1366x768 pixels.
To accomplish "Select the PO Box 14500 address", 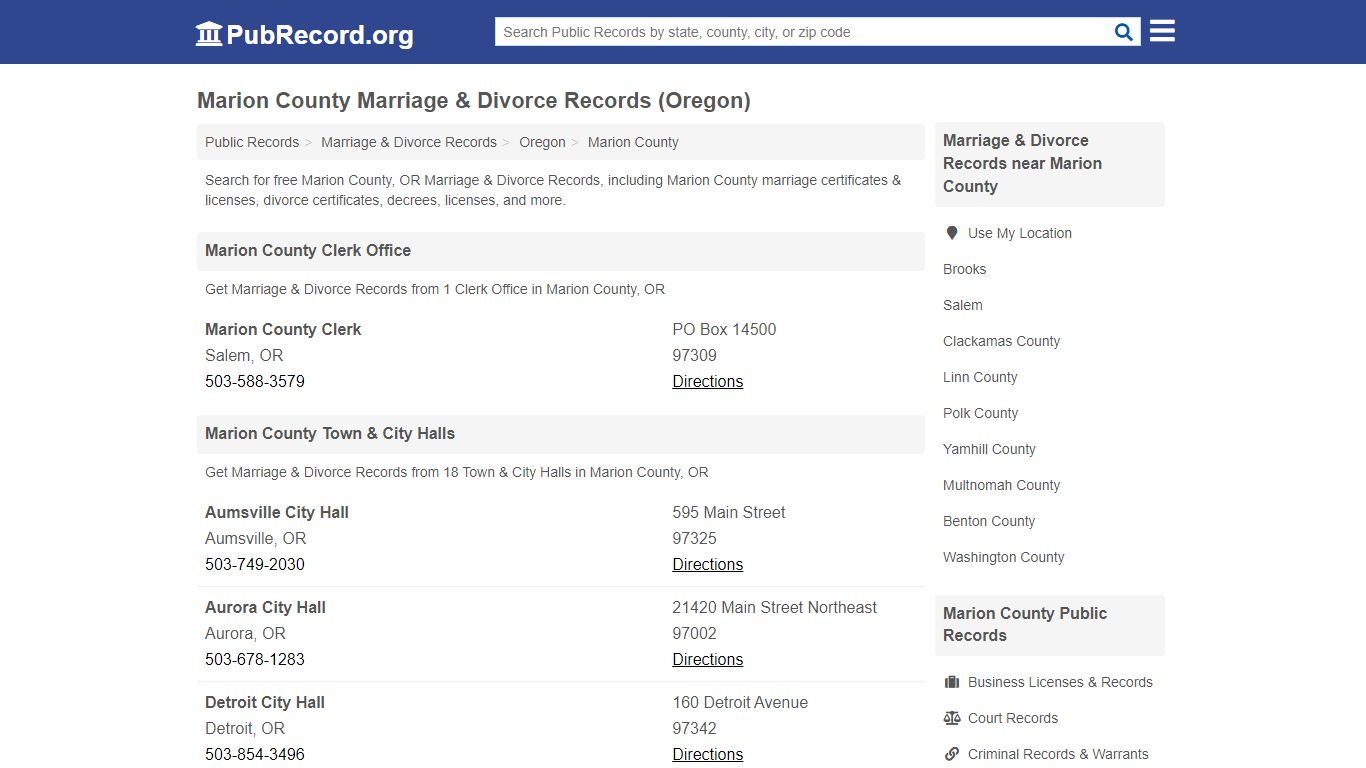I will pos(724,329).
